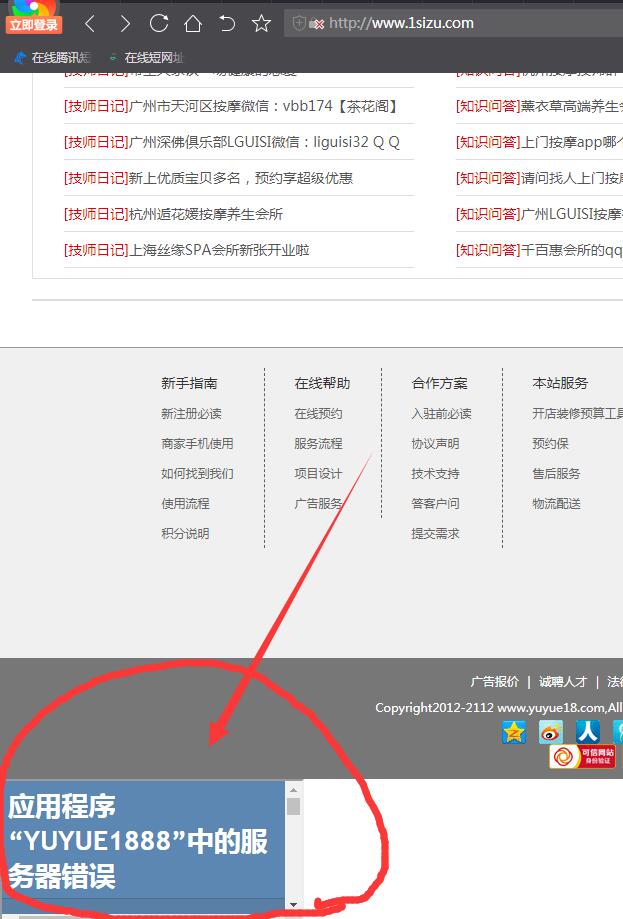This screenshot has width=623, height=919.
Task: Click footer link 使用流程
Action: [x=185, y=503]
